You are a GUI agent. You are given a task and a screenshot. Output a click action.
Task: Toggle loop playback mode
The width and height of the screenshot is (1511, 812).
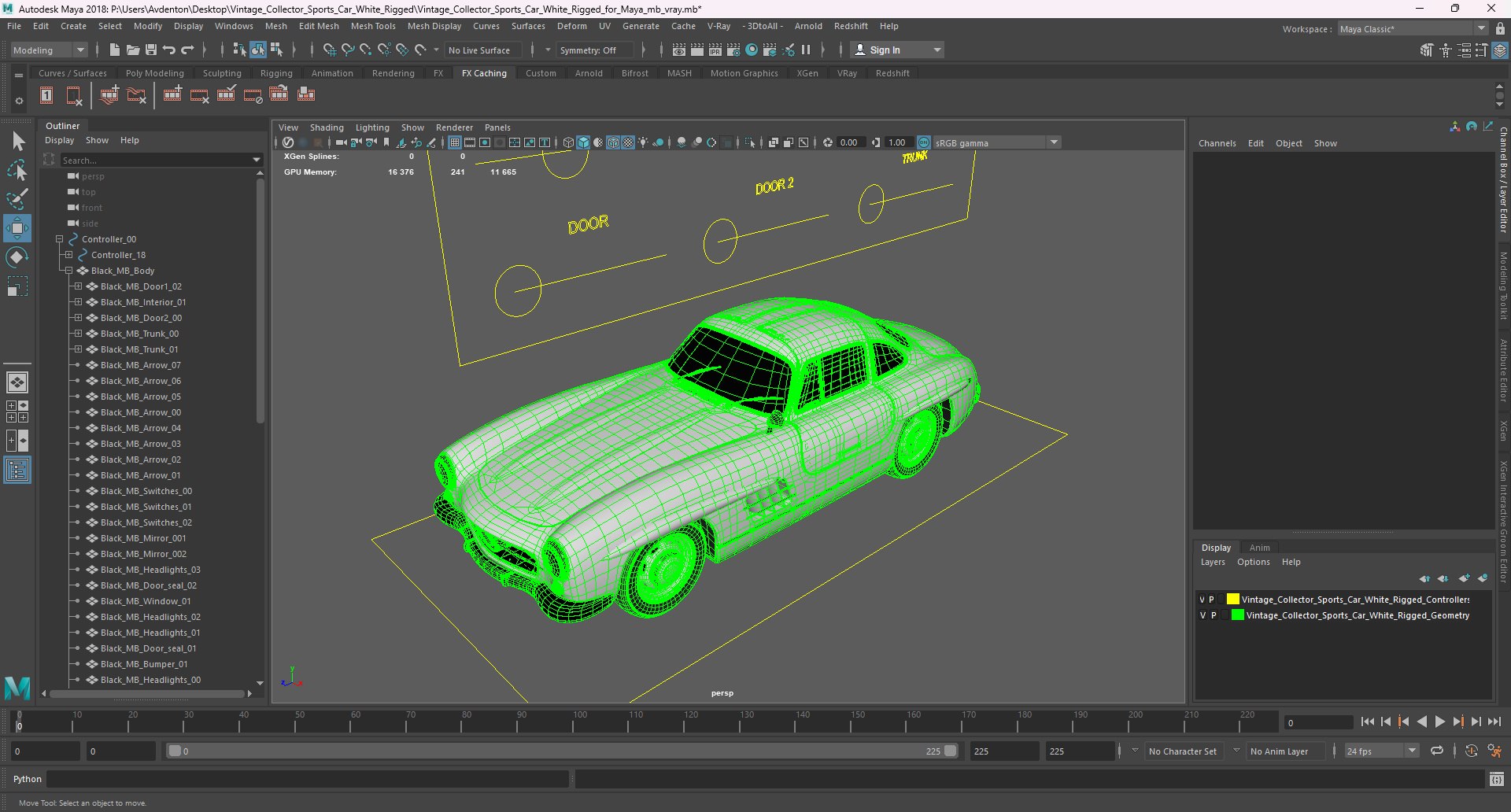(x=1437, y=751)
